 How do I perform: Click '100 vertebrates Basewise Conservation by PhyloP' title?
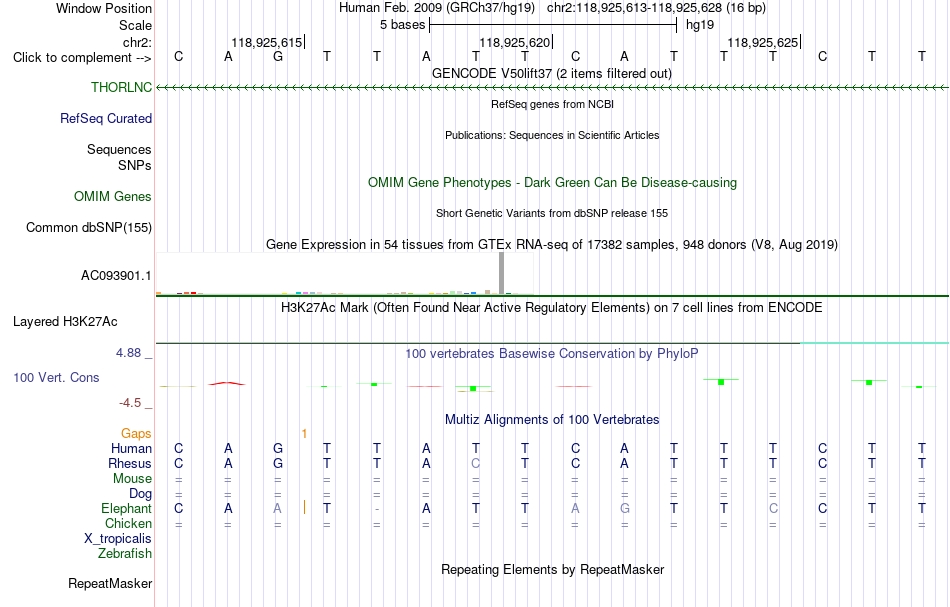552,353
